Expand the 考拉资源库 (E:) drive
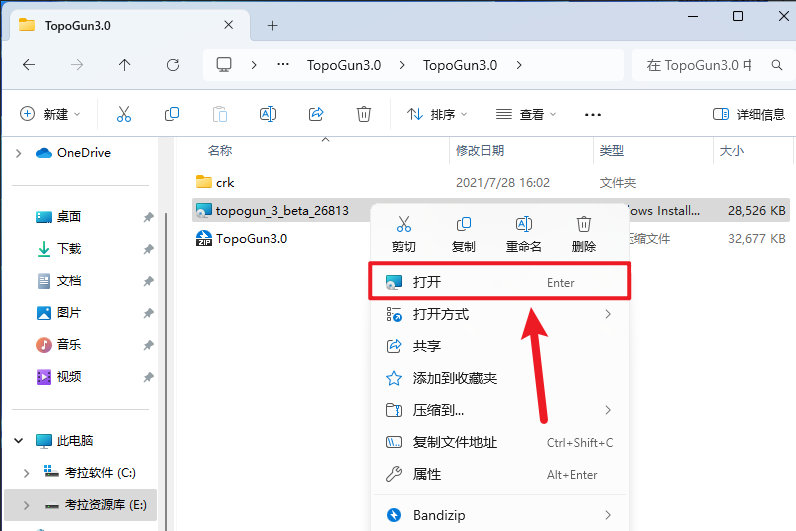 tap(26, 505)
